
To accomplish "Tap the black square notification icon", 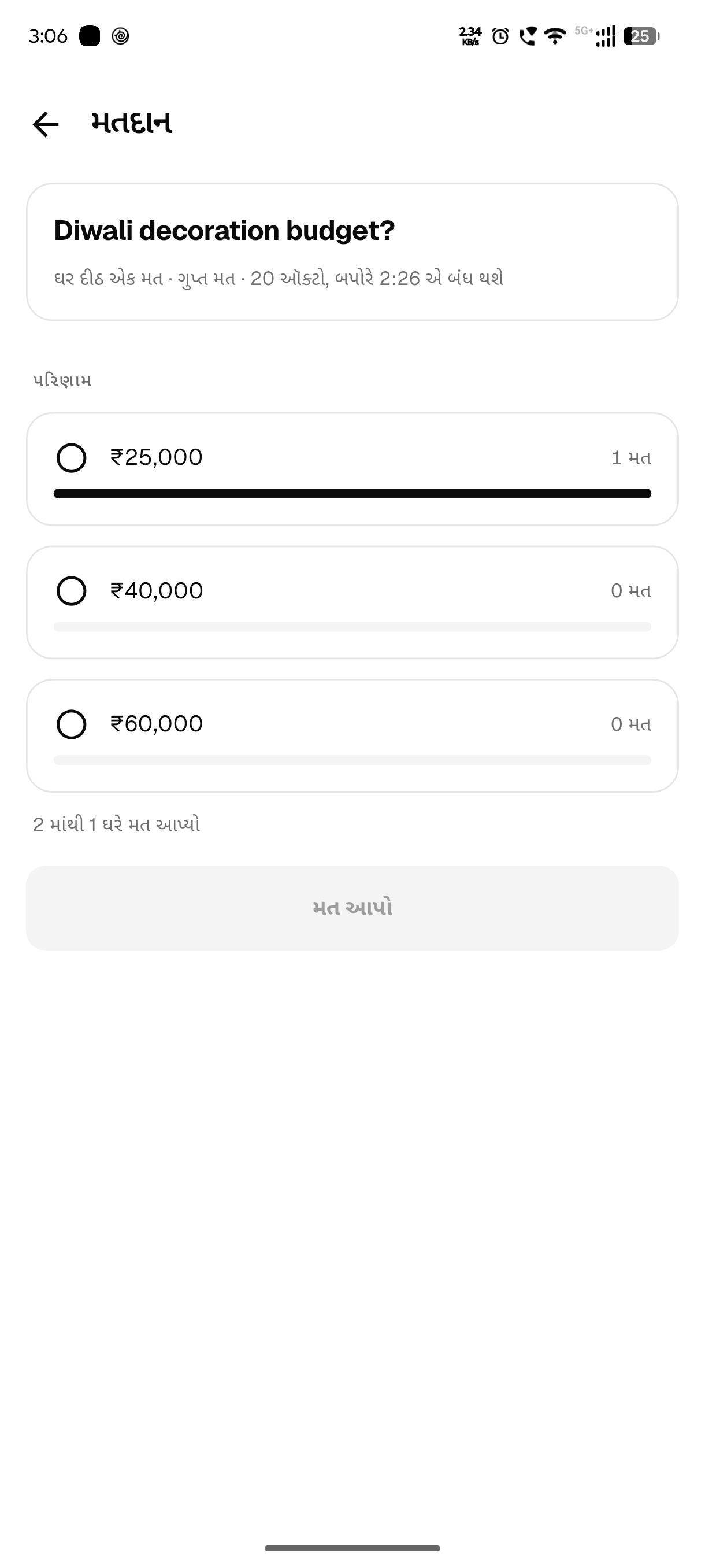I will (90, 36).
